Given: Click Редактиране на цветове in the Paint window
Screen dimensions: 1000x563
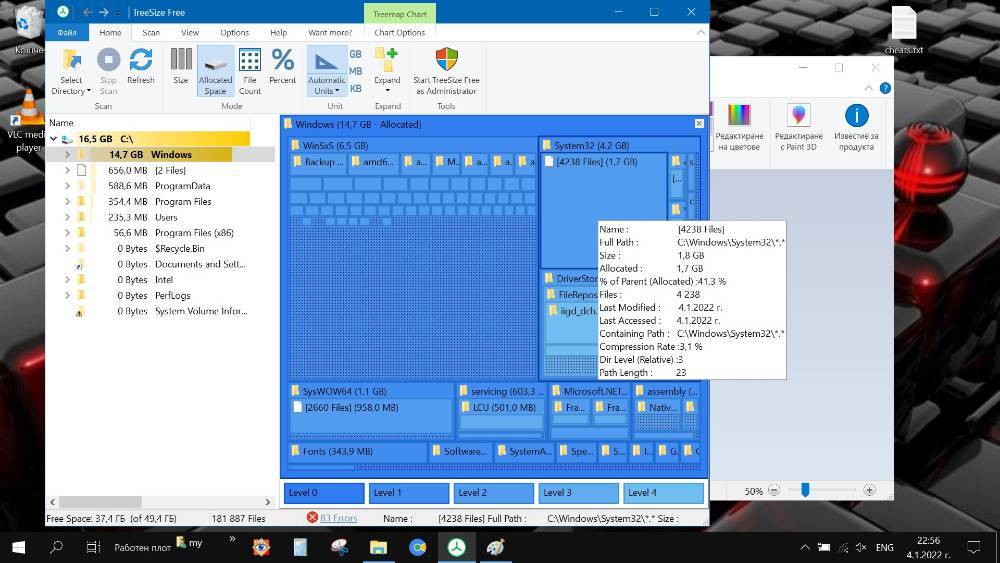Looking at the screenshot, I should coord(739,128).
